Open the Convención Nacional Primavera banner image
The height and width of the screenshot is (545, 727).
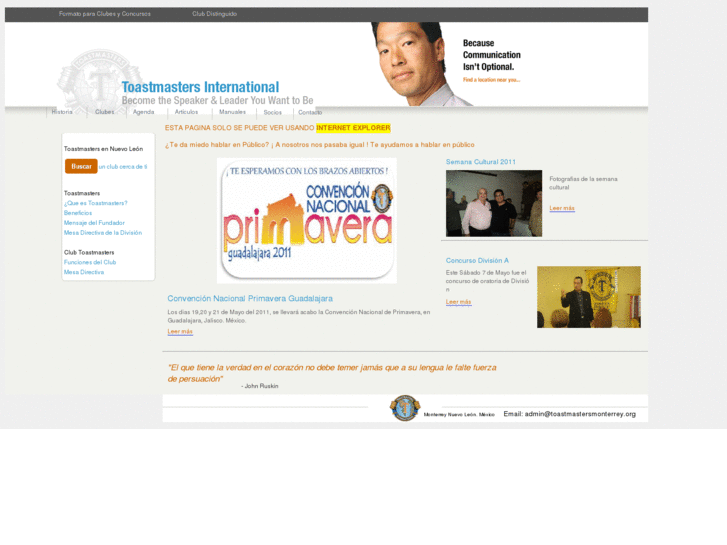[x=307, y=220]
